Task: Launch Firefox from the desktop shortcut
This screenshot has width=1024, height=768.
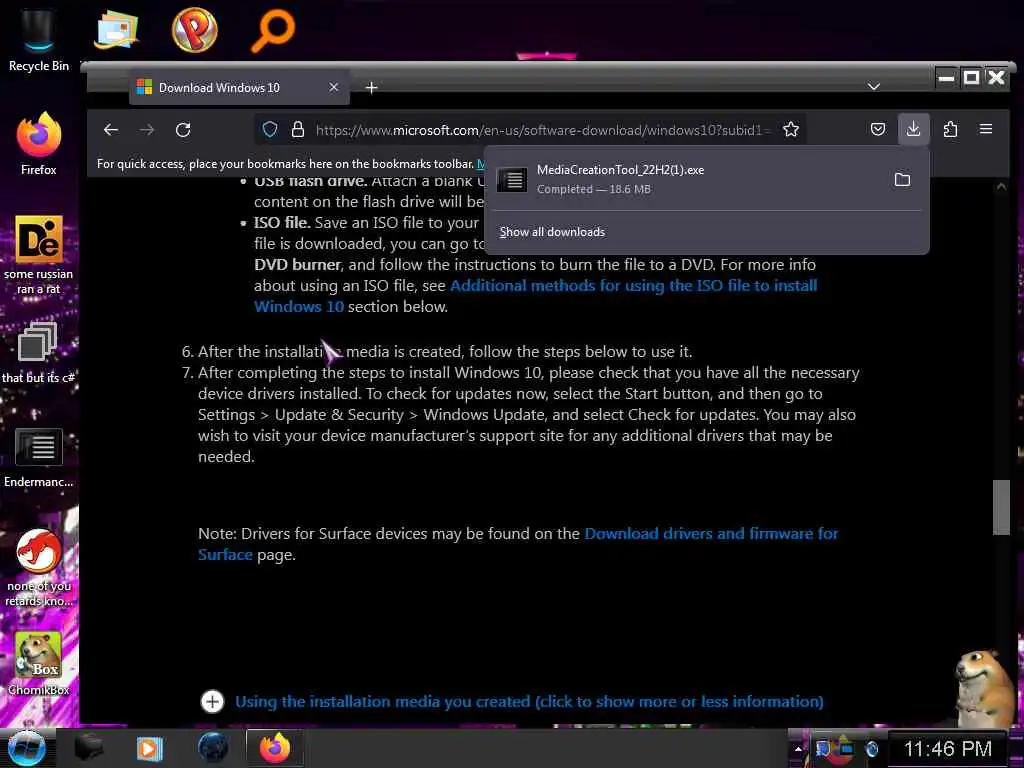Action: coord(39,144)
